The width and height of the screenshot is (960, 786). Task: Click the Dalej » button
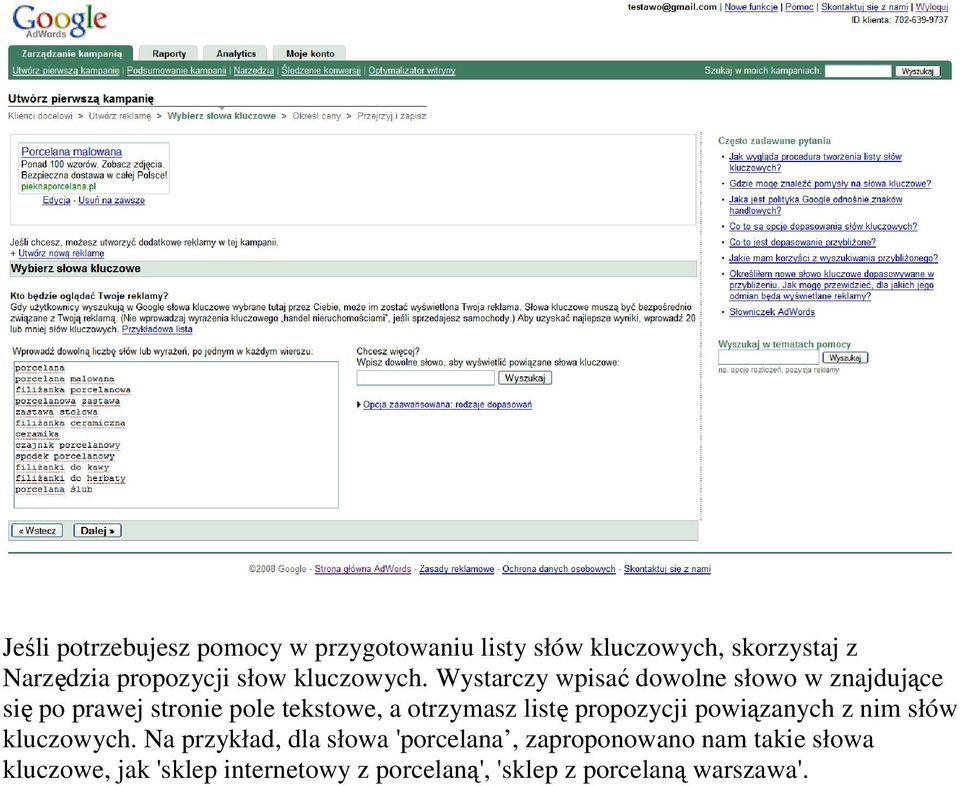point(97,530)
